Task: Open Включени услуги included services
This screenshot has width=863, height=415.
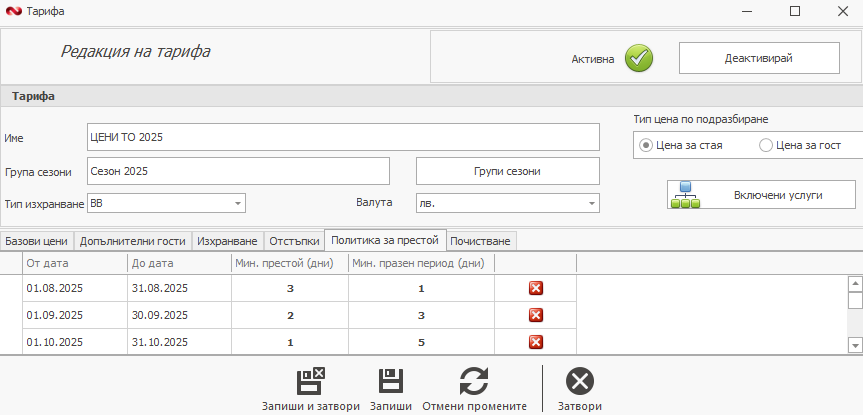Action: [761, 194]
